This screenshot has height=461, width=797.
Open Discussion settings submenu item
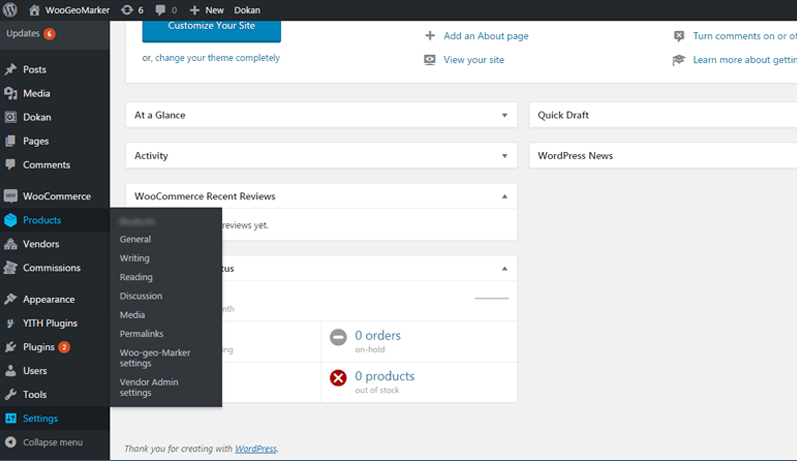141,296
